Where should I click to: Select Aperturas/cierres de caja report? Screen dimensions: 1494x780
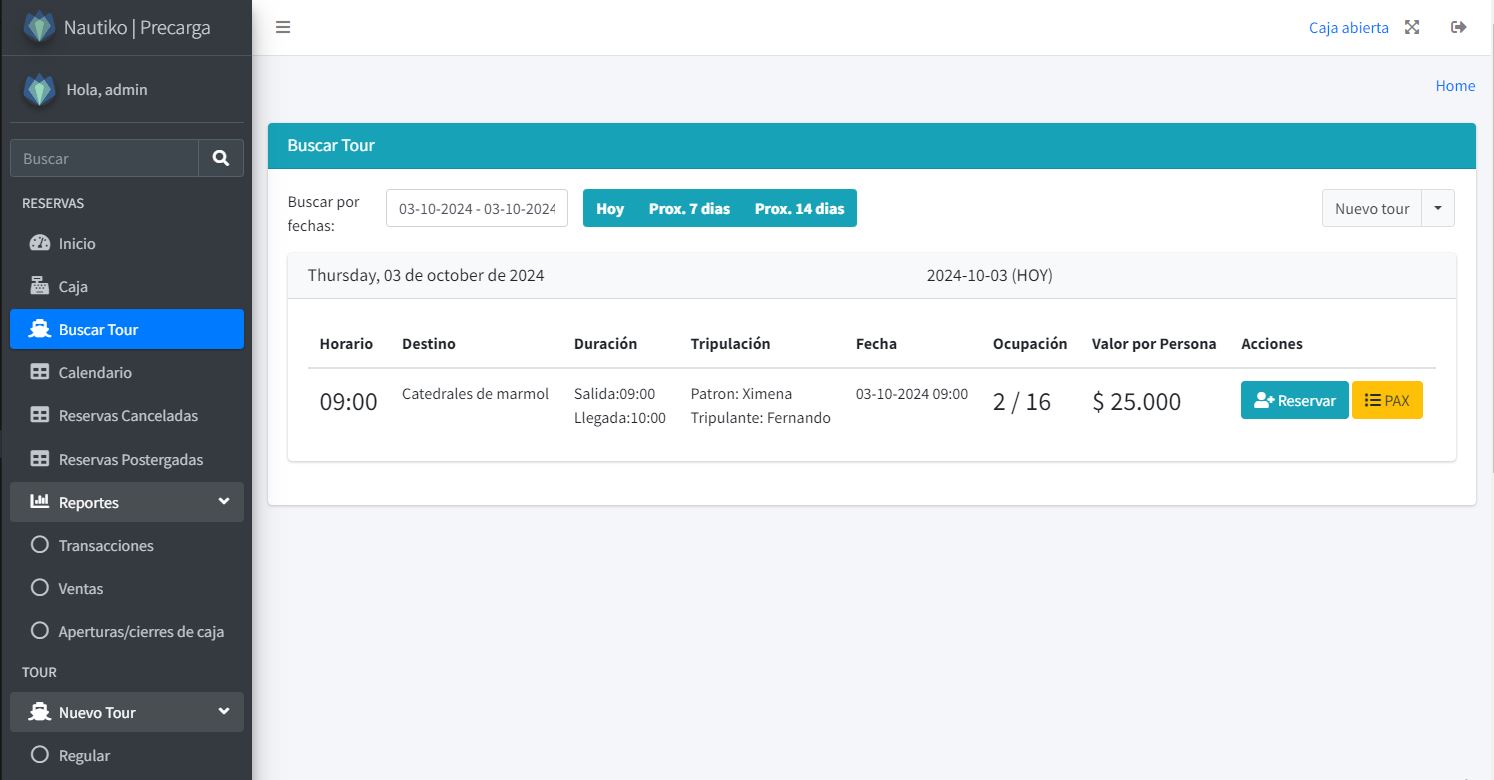141,632
